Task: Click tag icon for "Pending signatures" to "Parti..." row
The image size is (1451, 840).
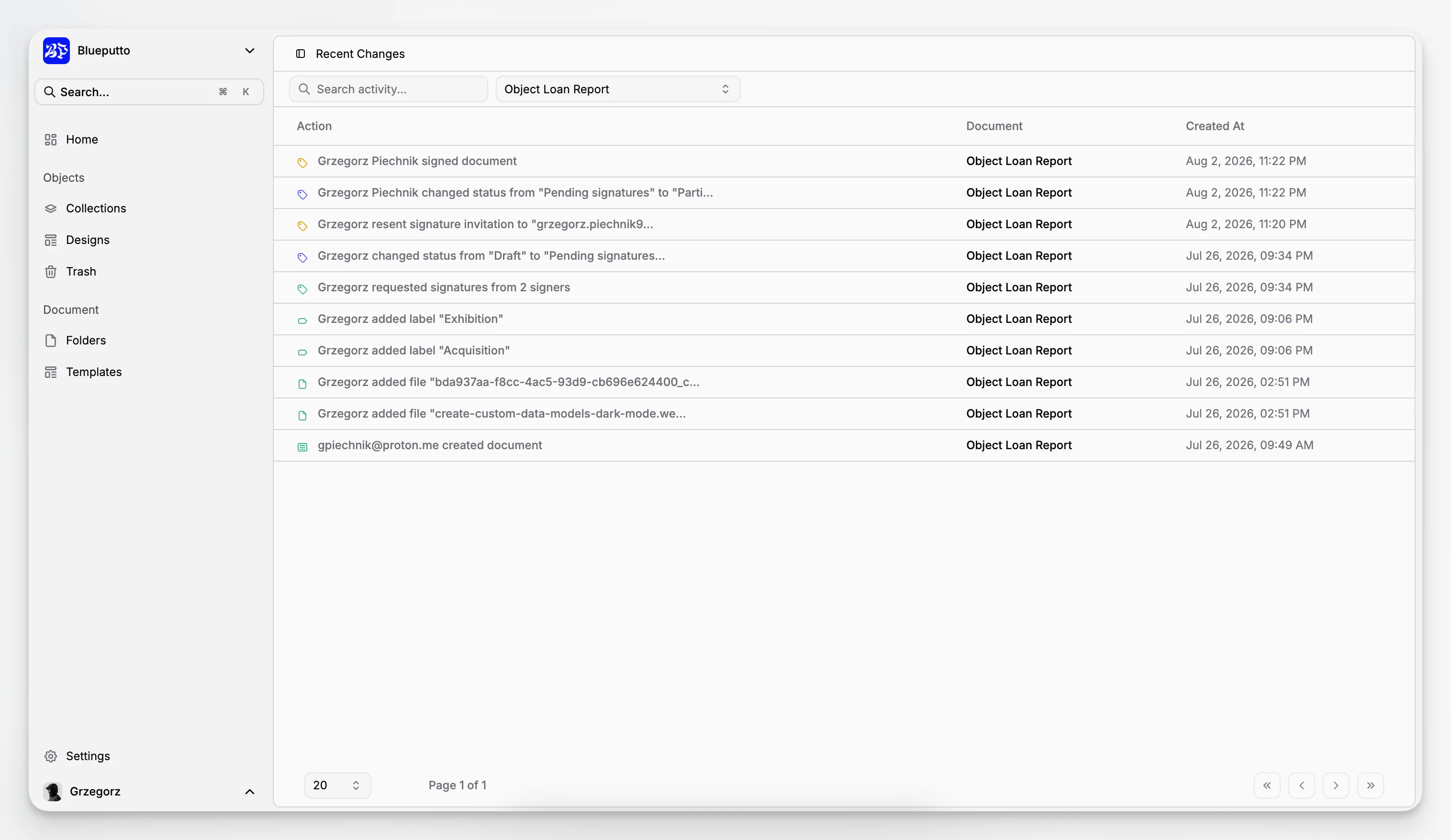Action: tap(302, 194)
